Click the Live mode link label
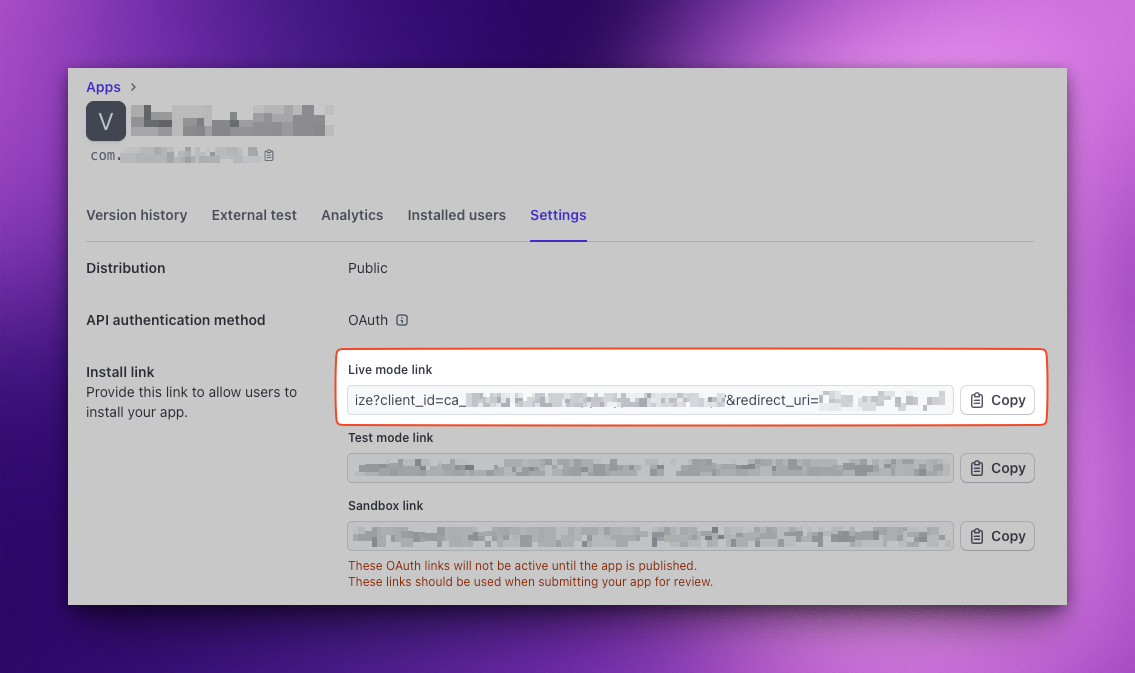Image resolution: width=1135 pixels, height=673 pixels. 390,370
